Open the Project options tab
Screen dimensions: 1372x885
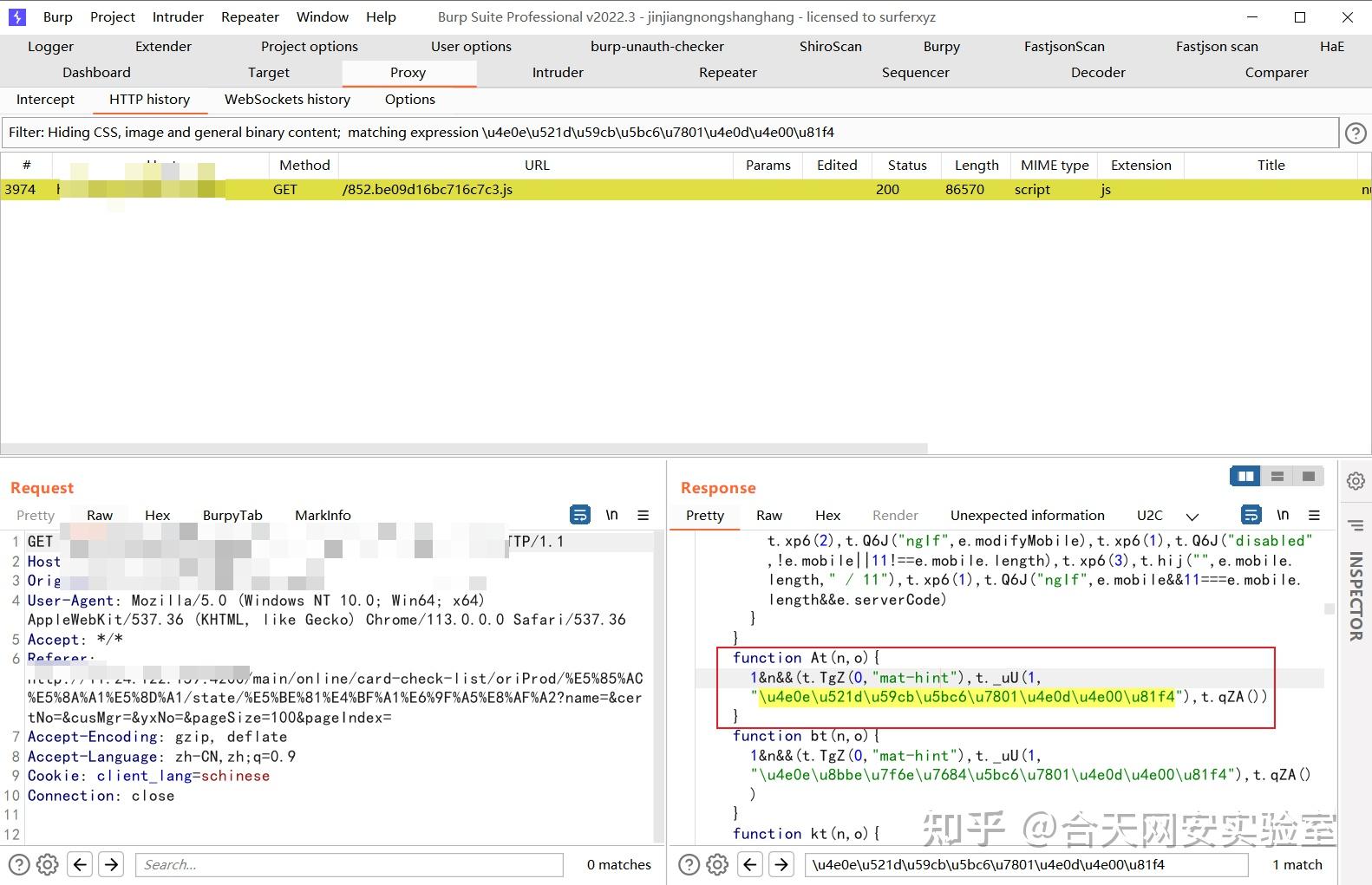[x=310, y=47]
